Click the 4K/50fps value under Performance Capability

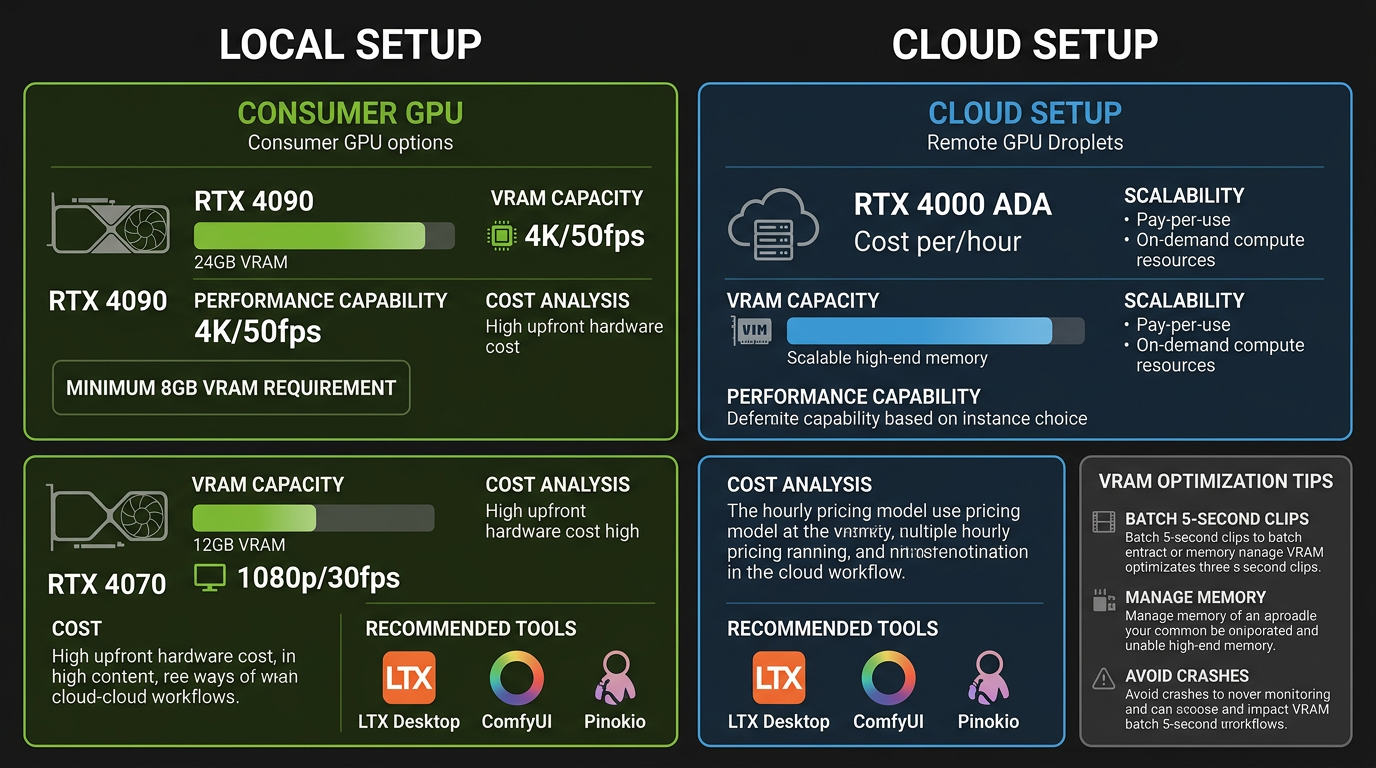click(x=258, y=331)
